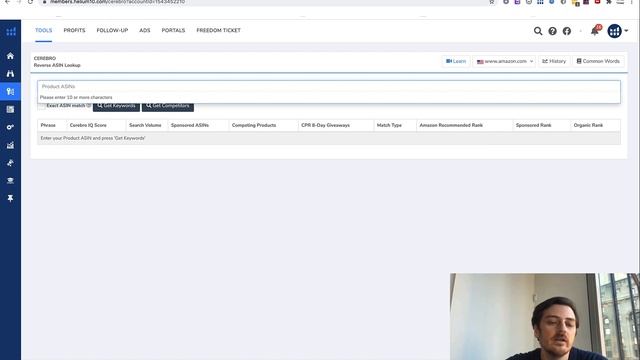Viewport: 640px width, 360px height.
Task: Click the Get Keywords button
Action: tap(116, 106)
